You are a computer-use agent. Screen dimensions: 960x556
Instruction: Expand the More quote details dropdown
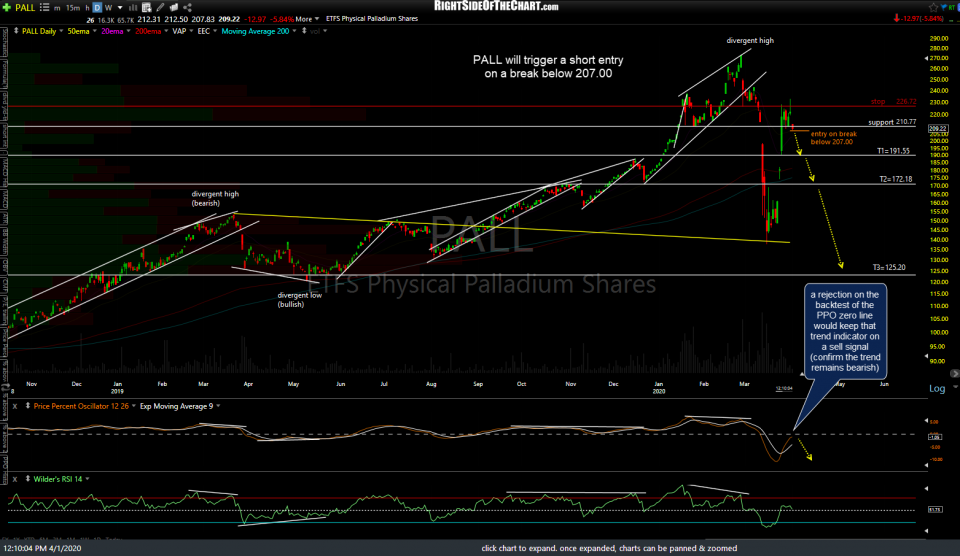[x=307, y=19]
